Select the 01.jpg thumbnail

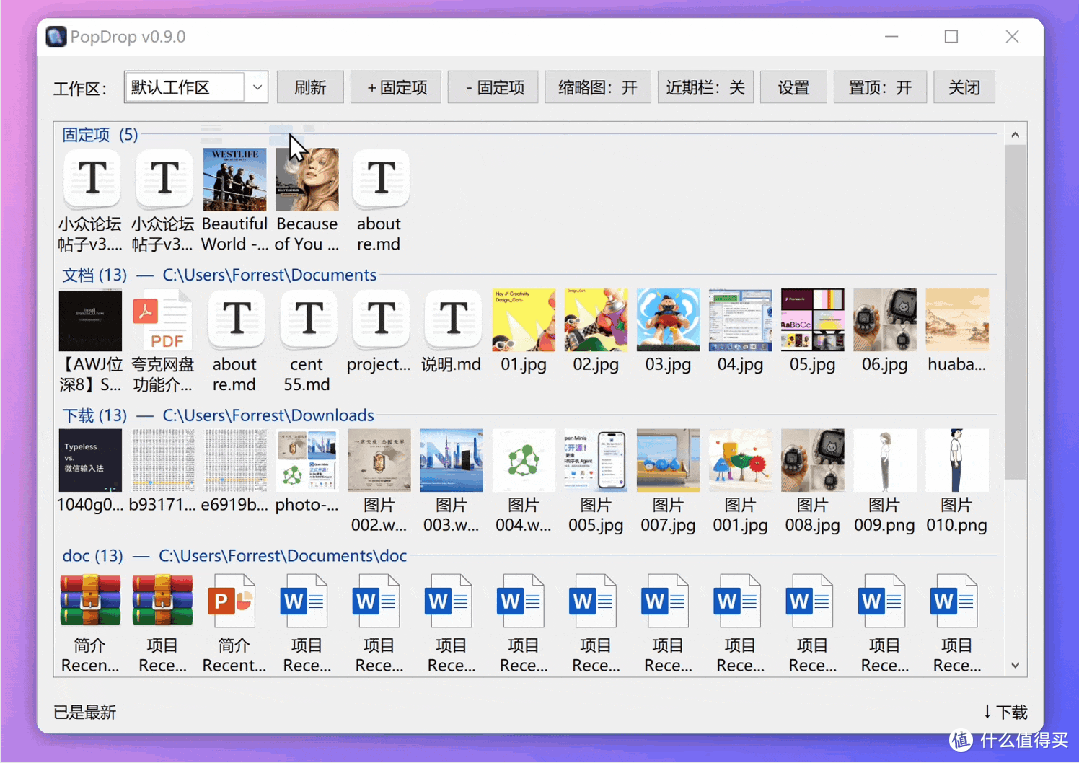524,320
